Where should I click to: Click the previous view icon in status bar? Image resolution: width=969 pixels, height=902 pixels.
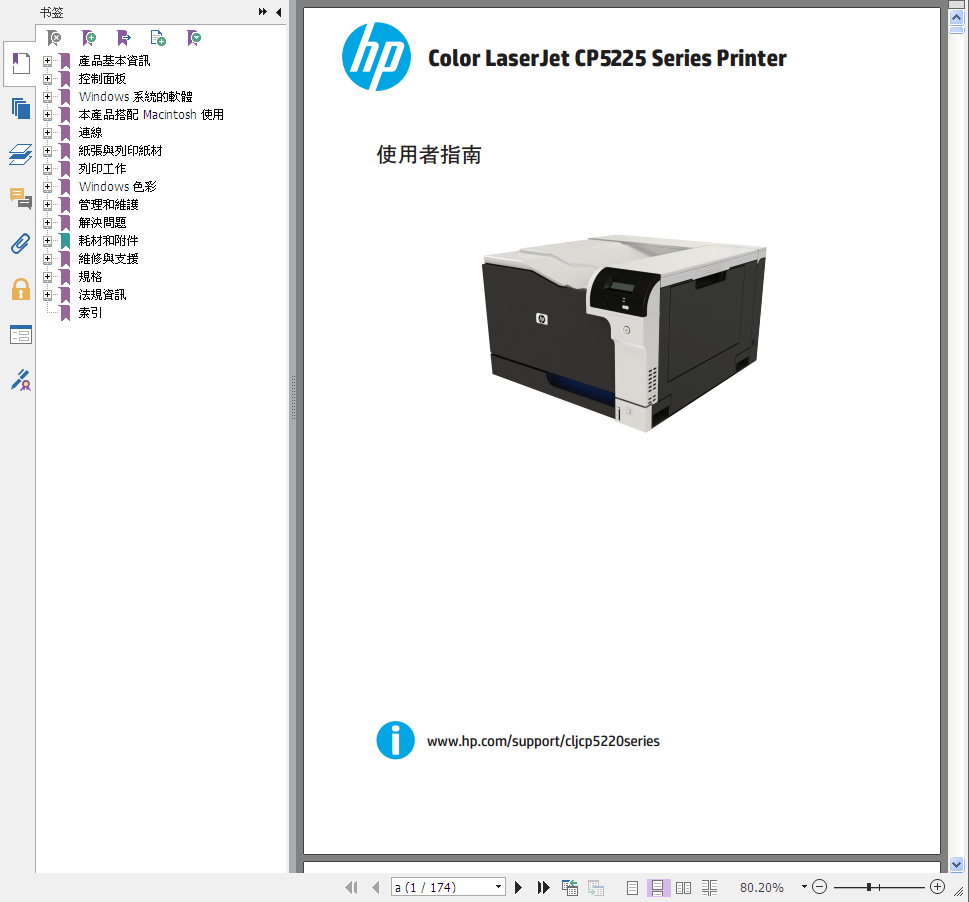(x=570, y=888)
